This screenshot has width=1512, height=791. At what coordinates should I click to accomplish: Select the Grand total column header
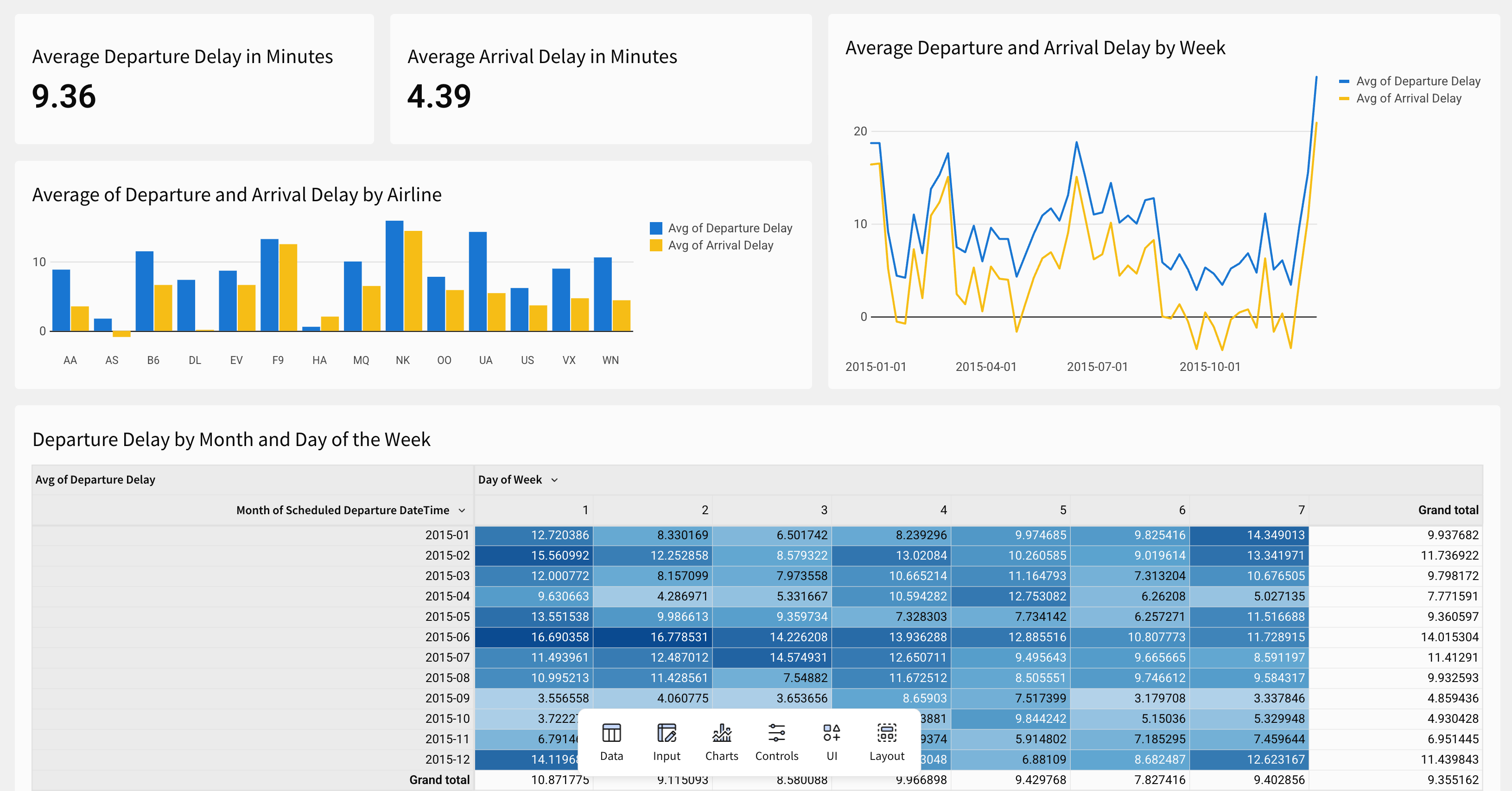click(x=1448, y=510)
